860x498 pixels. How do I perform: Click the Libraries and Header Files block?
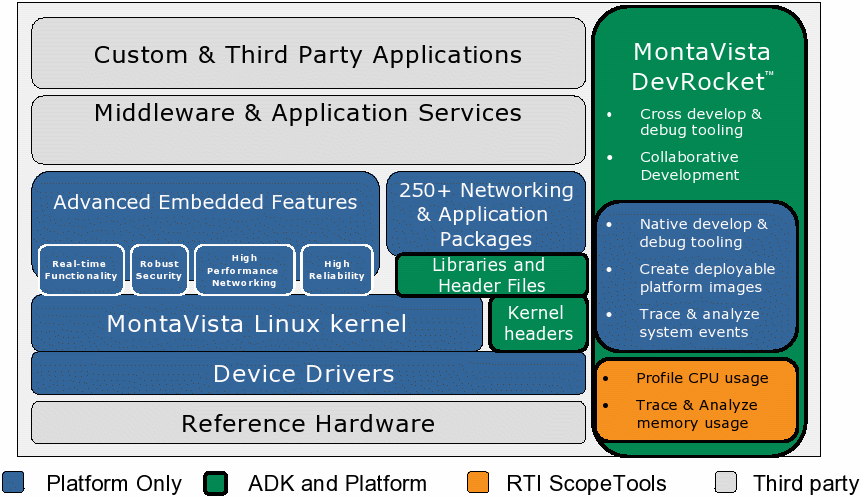491,275
